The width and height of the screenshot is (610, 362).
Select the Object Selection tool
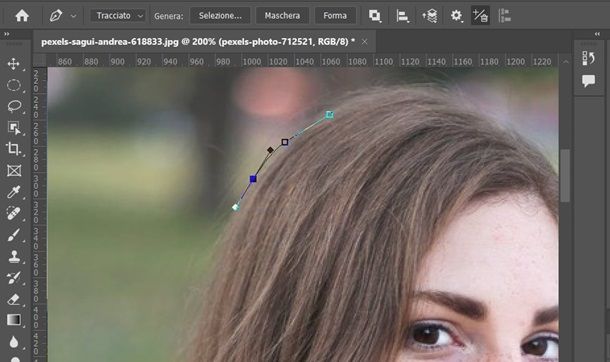tap(14, 128)
